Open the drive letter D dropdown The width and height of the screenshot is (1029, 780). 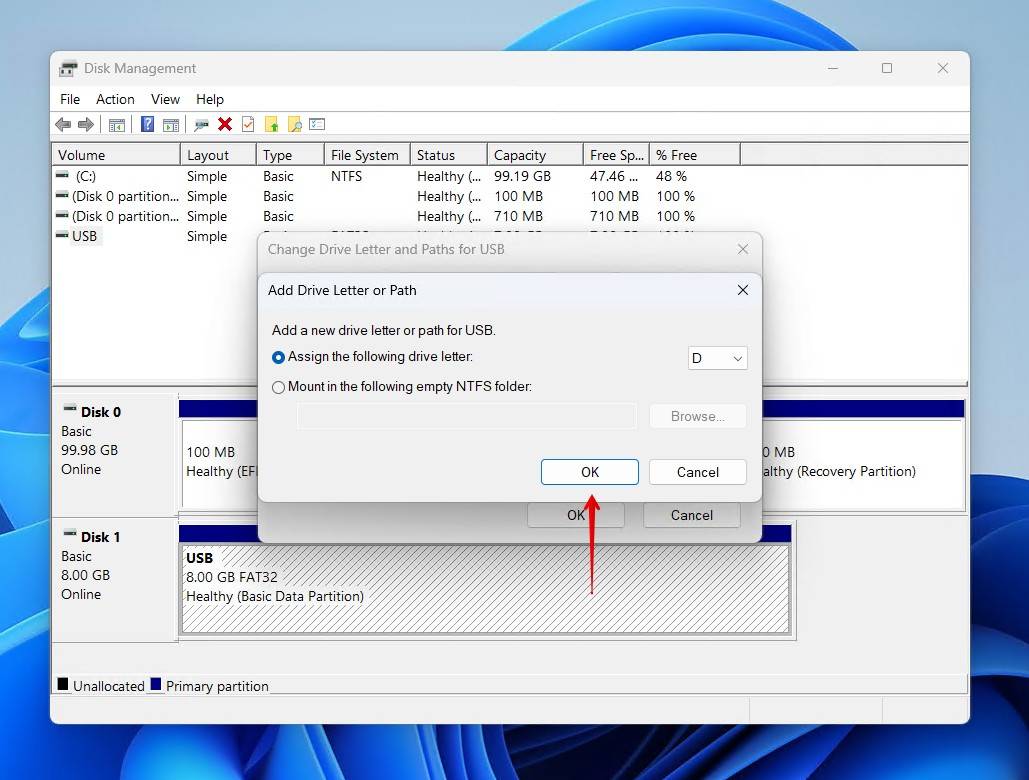point(717,358)
